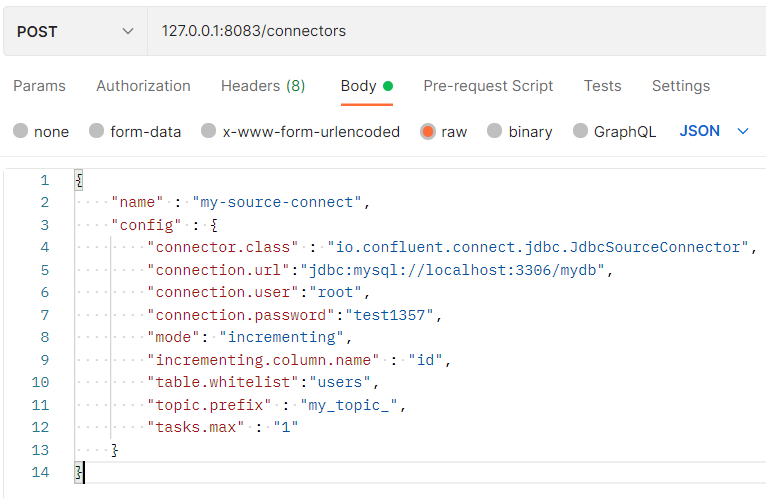The height and width of the screenshot is (498, 766).
Task: Open the POST method dropdown
Action: [x=75, y=32]
